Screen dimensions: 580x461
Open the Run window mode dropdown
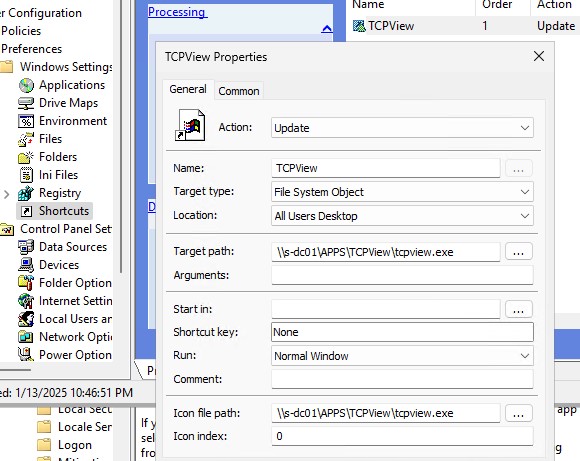(x=402, y=356)
